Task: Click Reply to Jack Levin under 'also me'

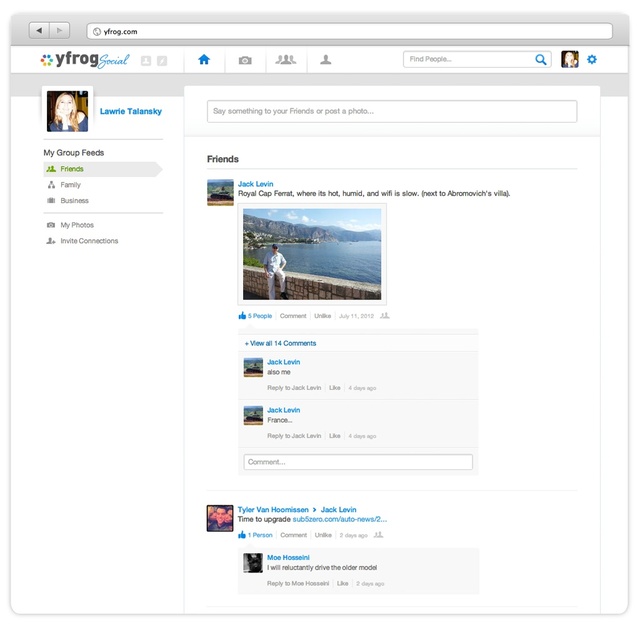Action: pos(294,388)
